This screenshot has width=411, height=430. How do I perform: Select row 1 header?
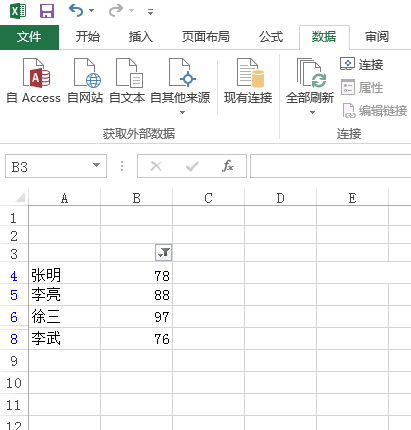[14, 217]
